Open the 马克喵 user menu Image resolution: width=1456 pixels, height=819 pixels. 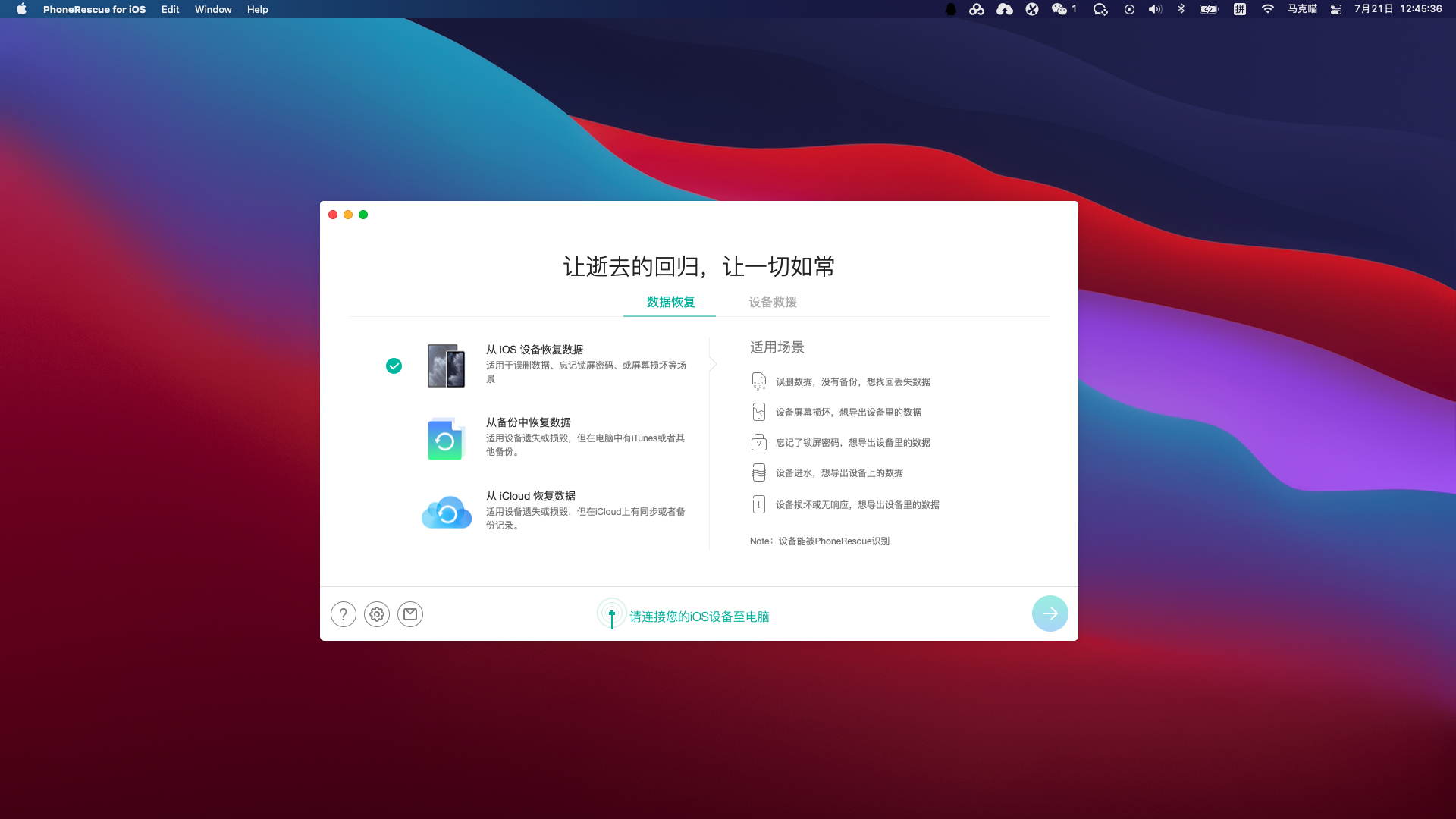pos(1302,9)
